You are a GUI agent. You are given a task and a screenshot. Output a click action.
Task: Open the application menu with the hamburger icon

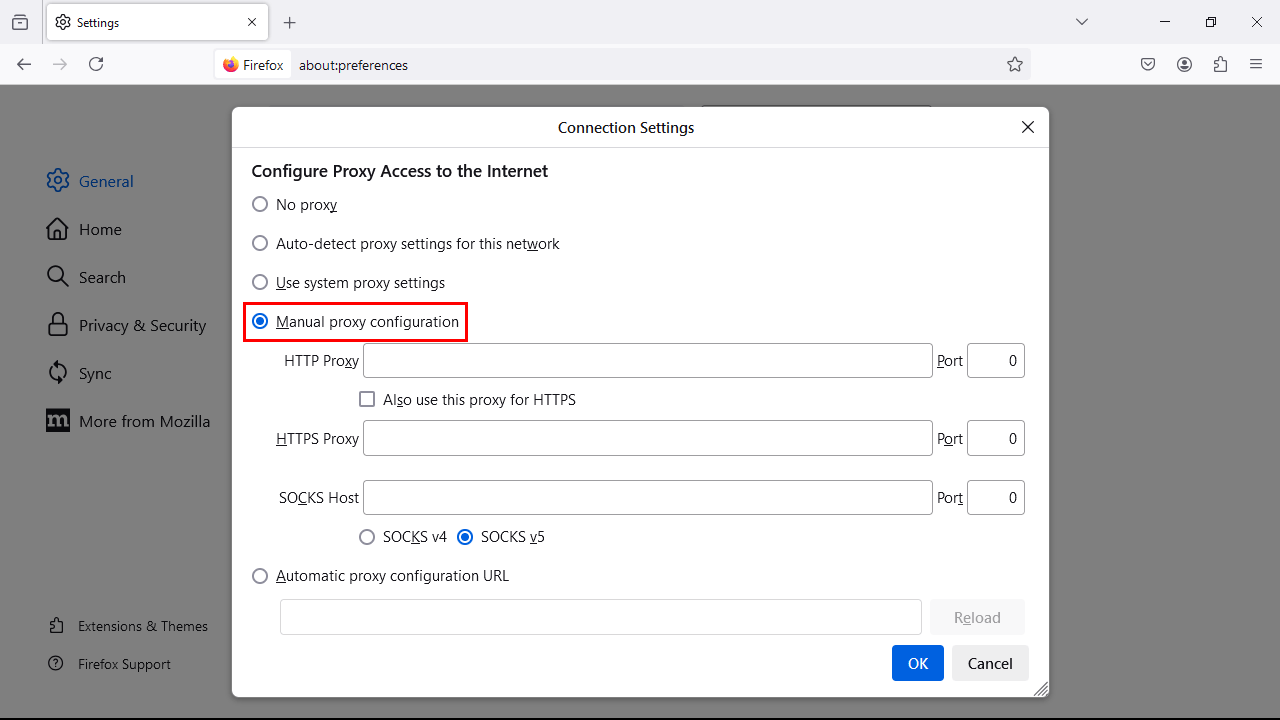[1256, 64]
